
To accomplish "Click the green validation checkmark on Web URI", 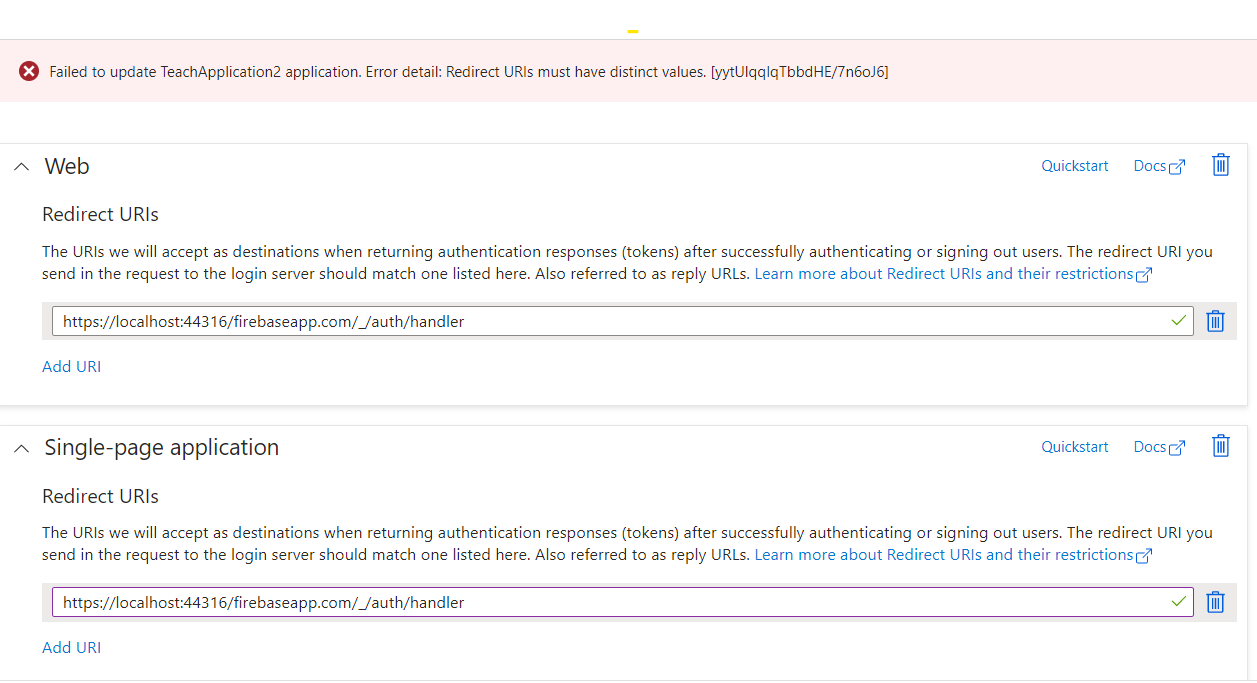I will click(1179, 321).
